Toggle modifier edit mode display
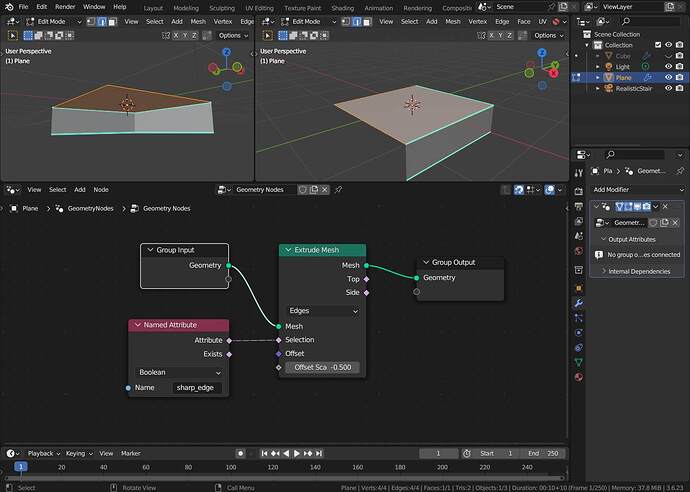The image size is (690, 492). (628, 206)
